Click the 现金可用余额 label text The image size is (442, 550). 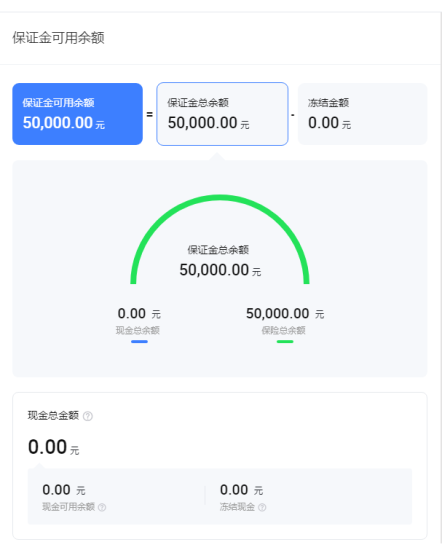tap(69, 507)
